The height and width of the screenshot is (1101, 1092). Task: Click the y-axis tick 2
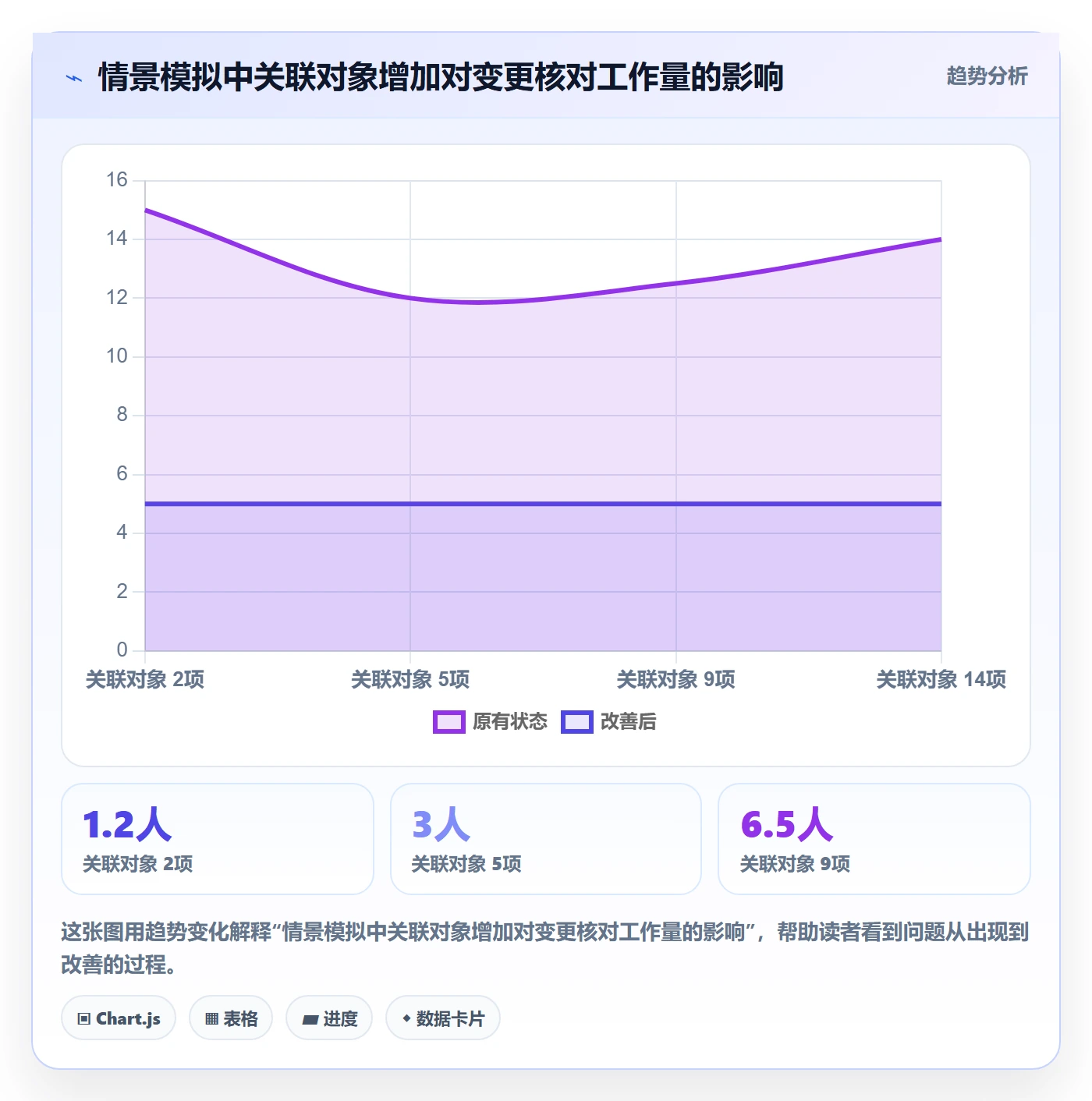click(122, 591)
